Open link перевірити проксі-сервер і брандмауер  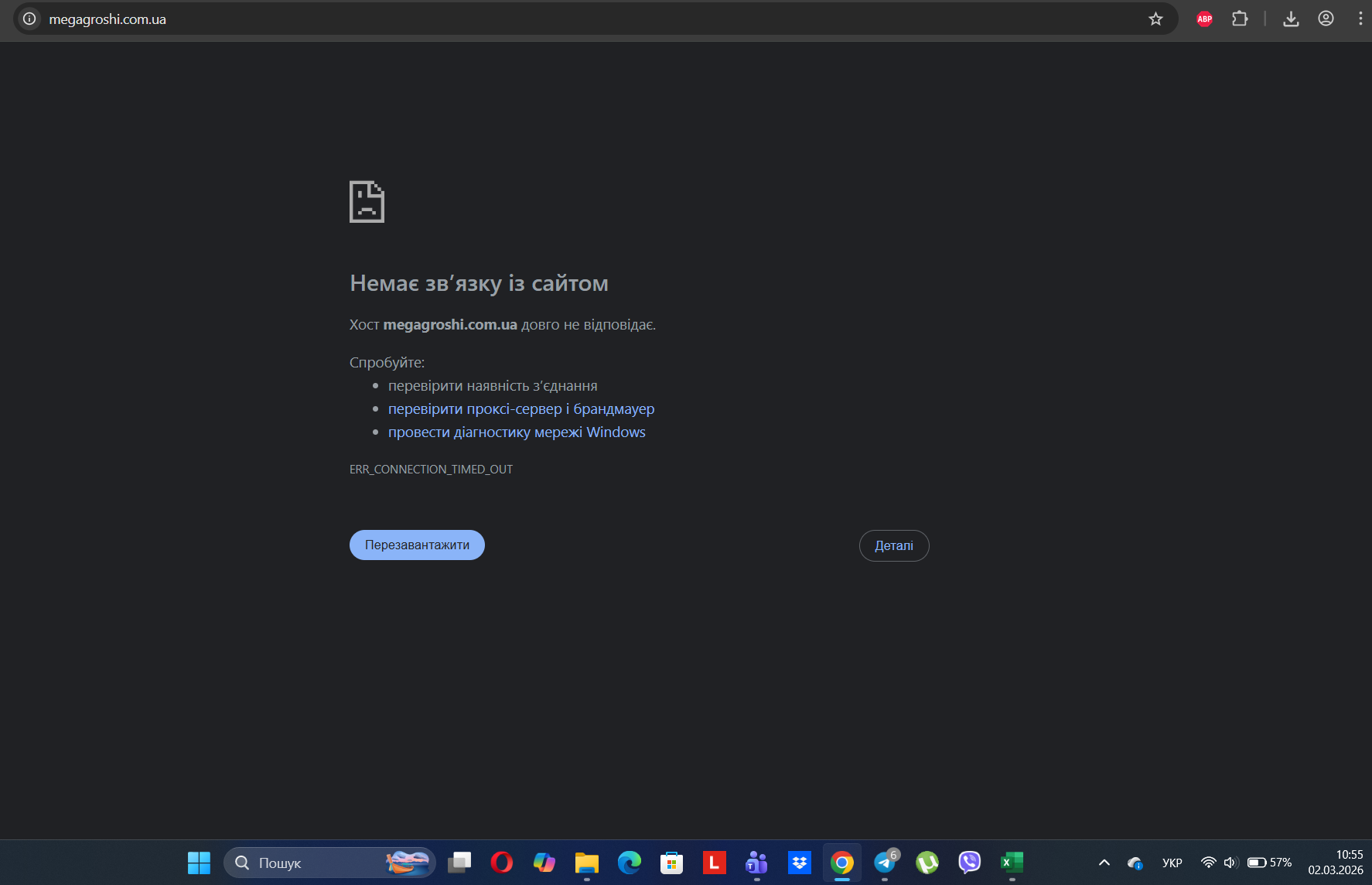(521, 408)
